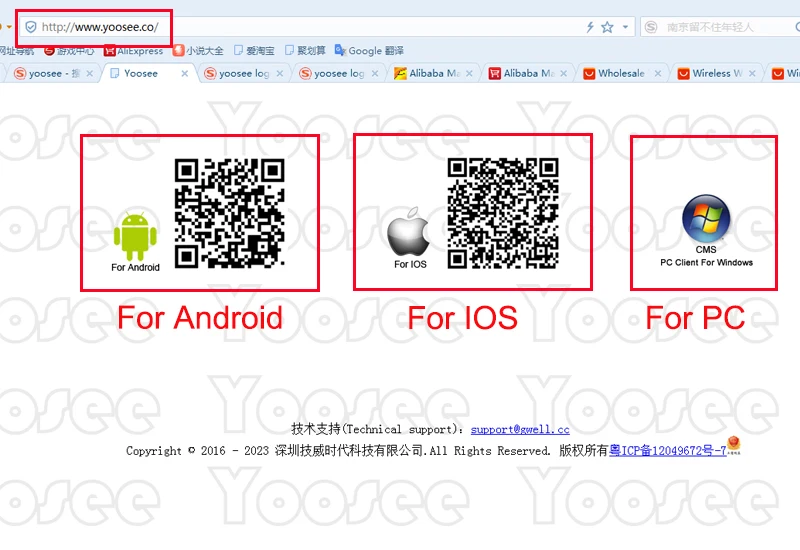Open the Google 翻译 bookmark
800x550 pixels.
369,51
